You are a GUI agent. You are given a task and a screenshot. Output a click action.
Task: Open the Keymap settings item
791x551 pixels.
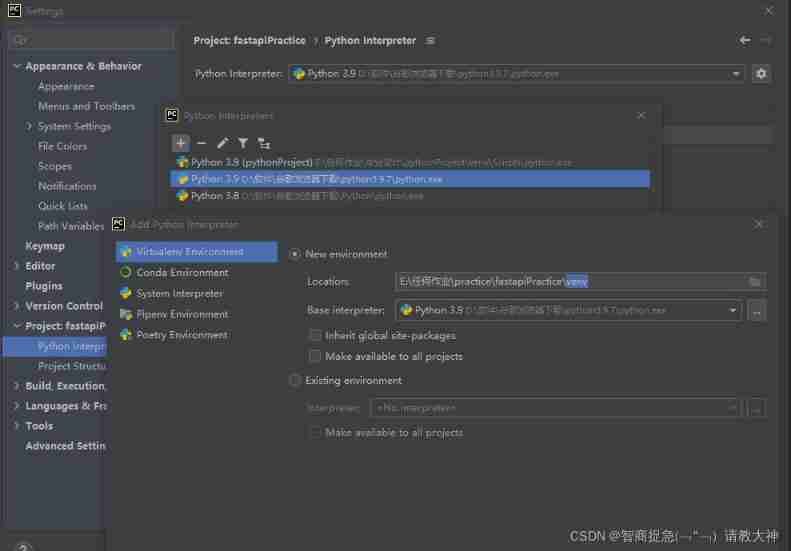tap(45, 246)
